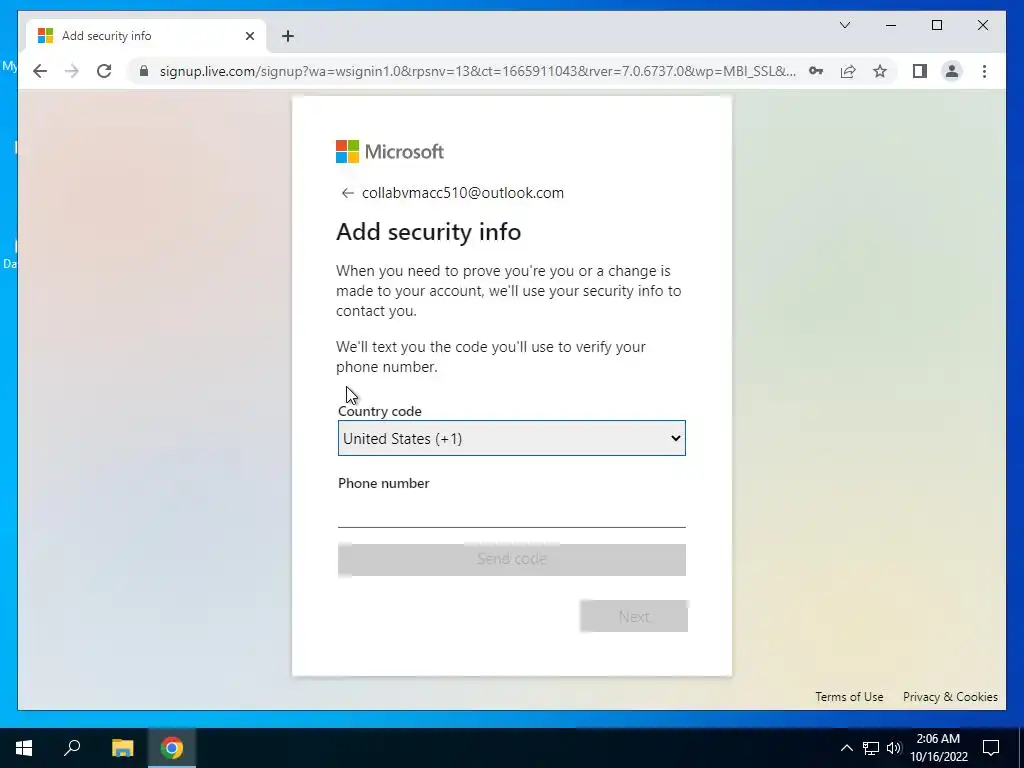The width and height of the screenshot is (1024, 768).
Task: Click the Chrome taskbar icon
Action: [172, 748]
